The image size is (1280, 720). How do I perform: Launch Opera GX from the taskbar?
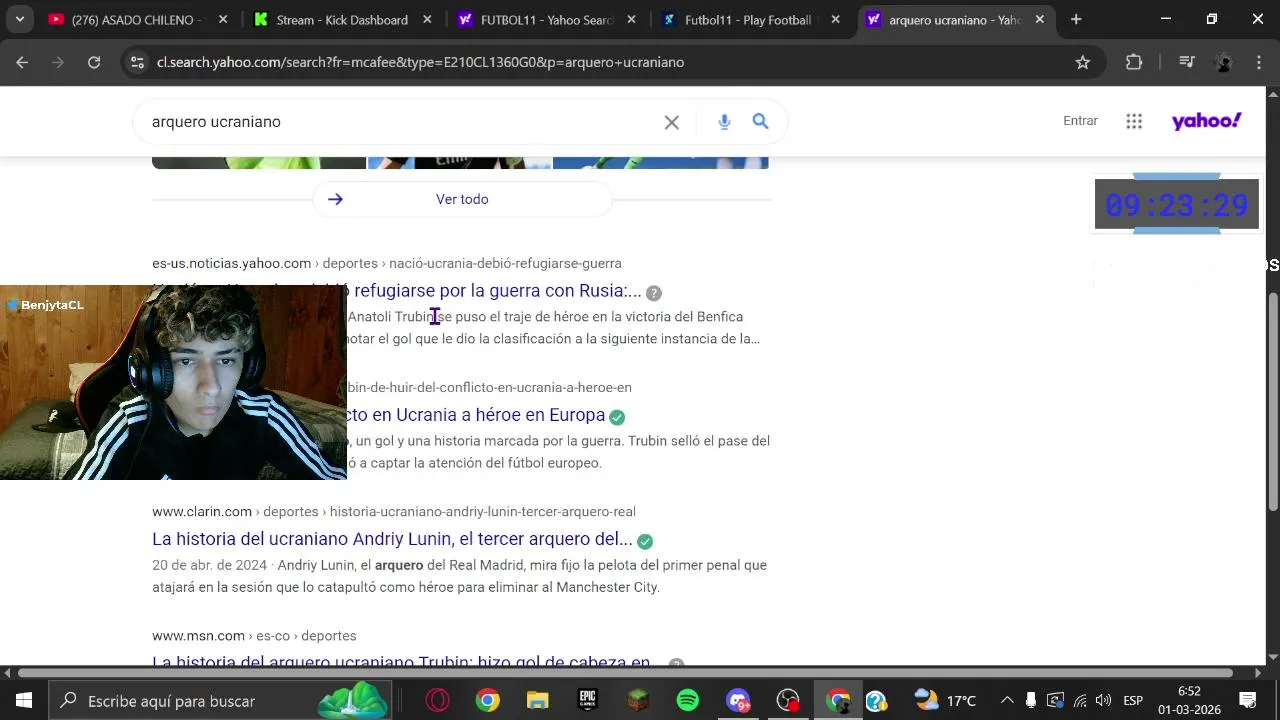[437, 701]
